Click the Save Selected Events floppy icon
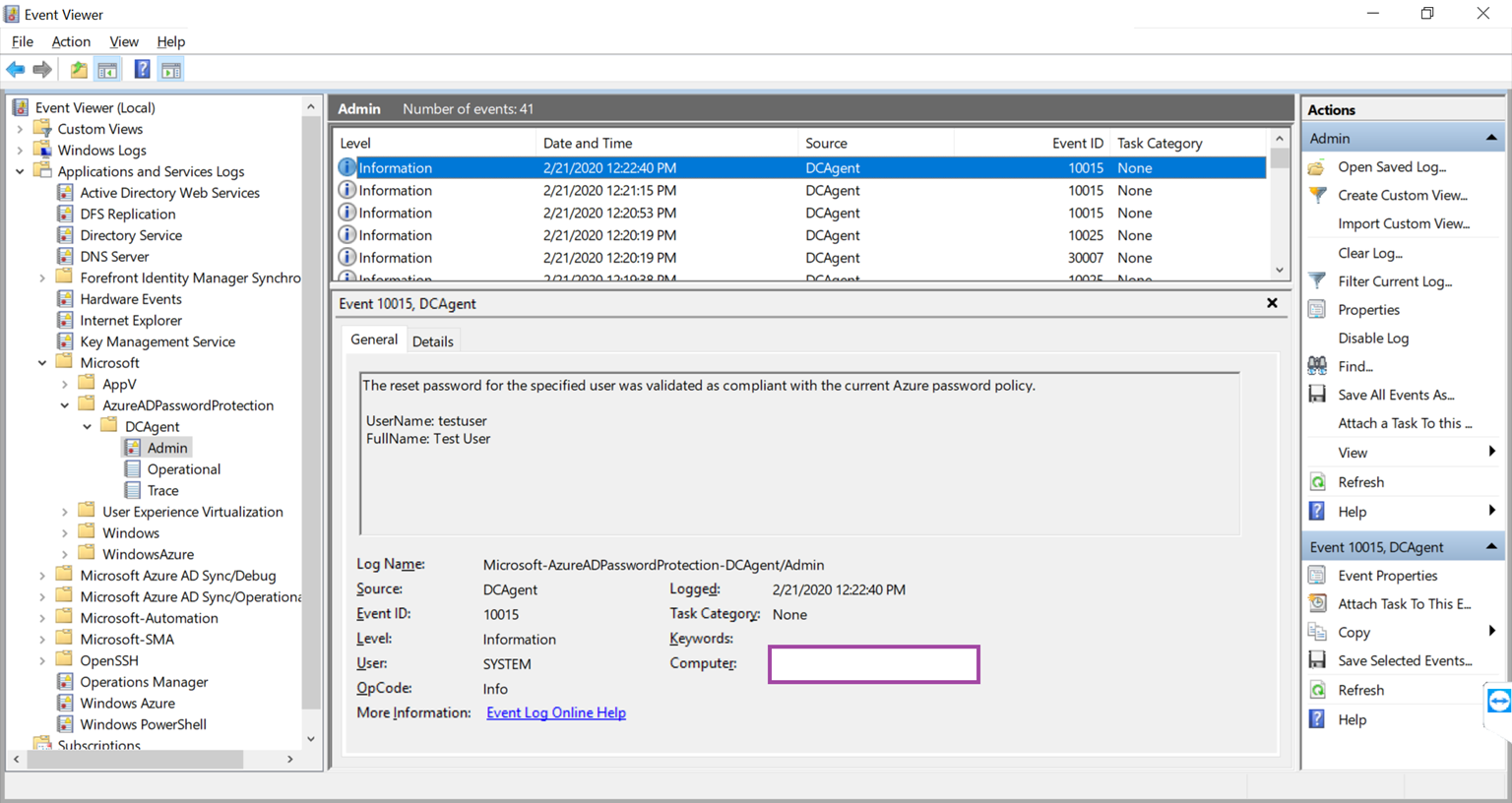The height and width of the screenshot is (803, 1512). coord(1317,660)
